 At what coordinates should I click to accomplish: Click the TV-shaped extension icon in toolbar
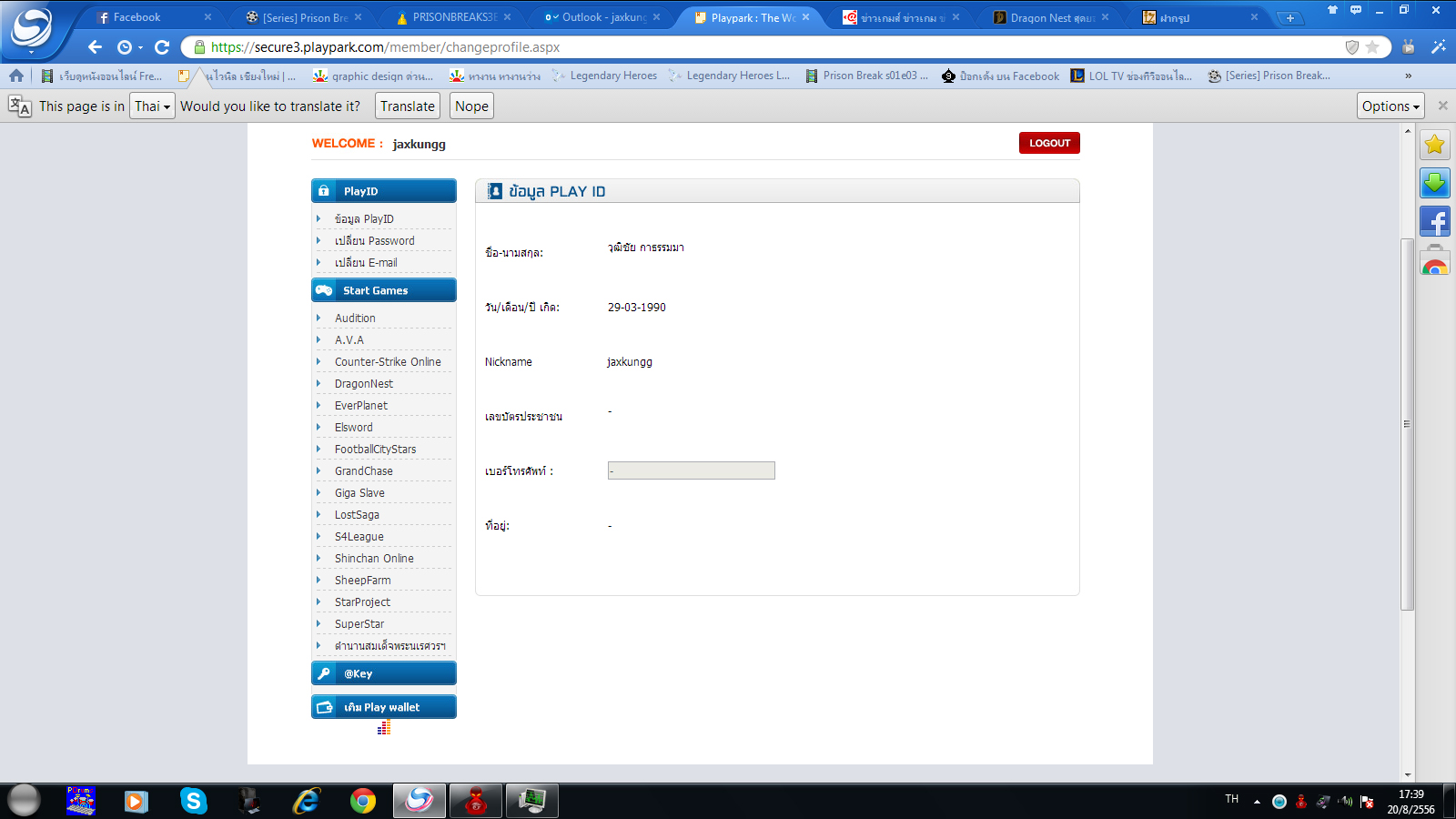(x=1409, y=46)
